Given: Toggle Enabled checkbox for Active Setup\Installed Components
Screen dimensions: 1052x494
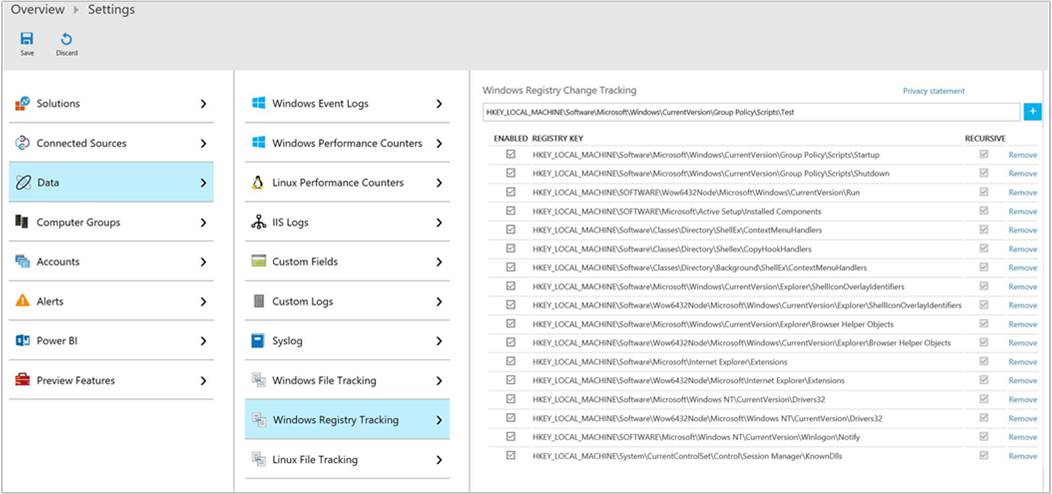Looking at the screenshot, I should click(x=511, y=210).
